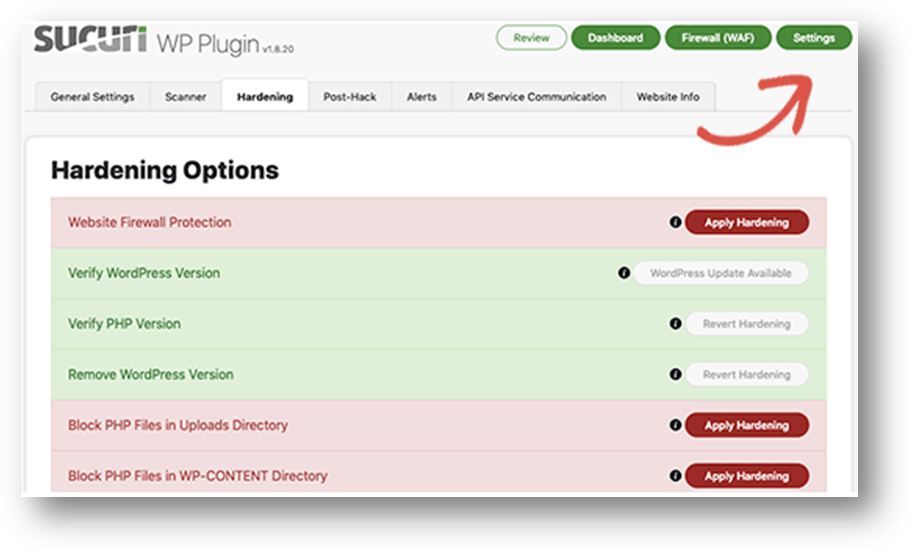Click the Review button
912x549 pixels.
531,38
